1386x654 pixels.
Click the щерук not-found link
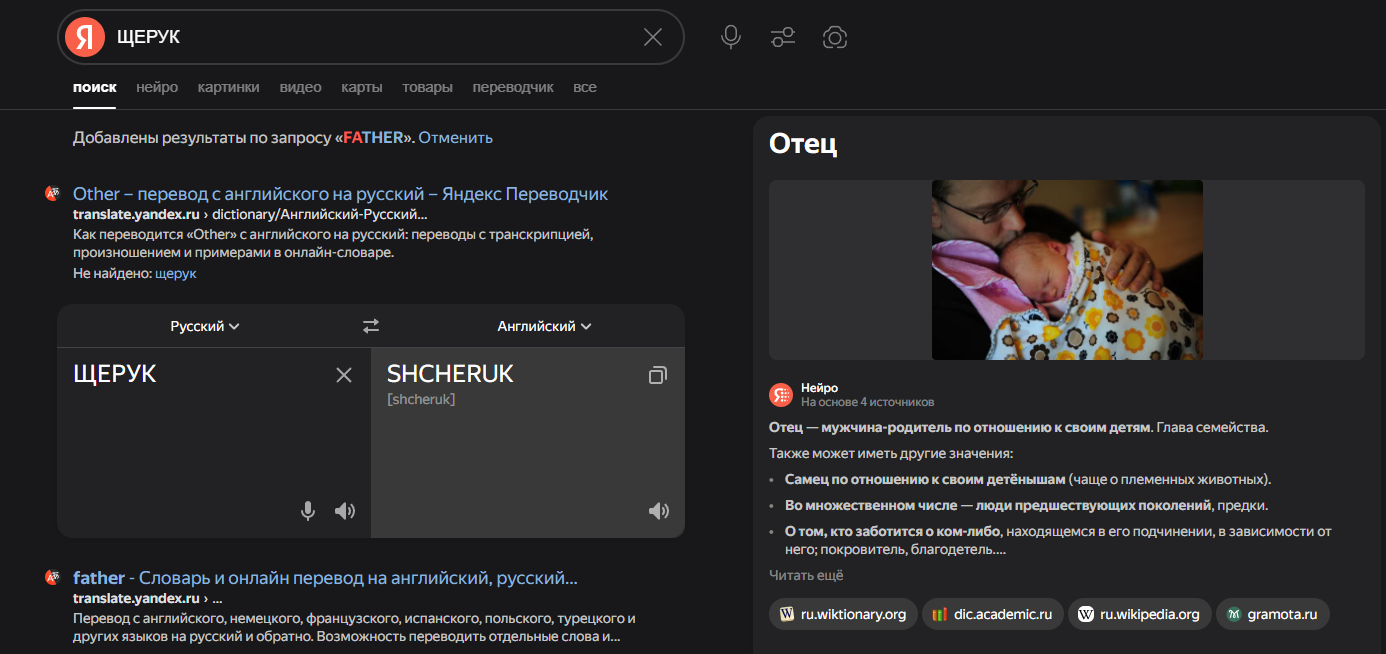point(175,273)
